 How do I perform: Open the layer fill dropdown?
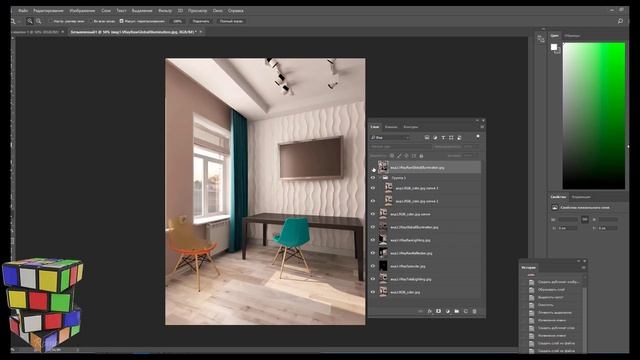coord(471,156)
